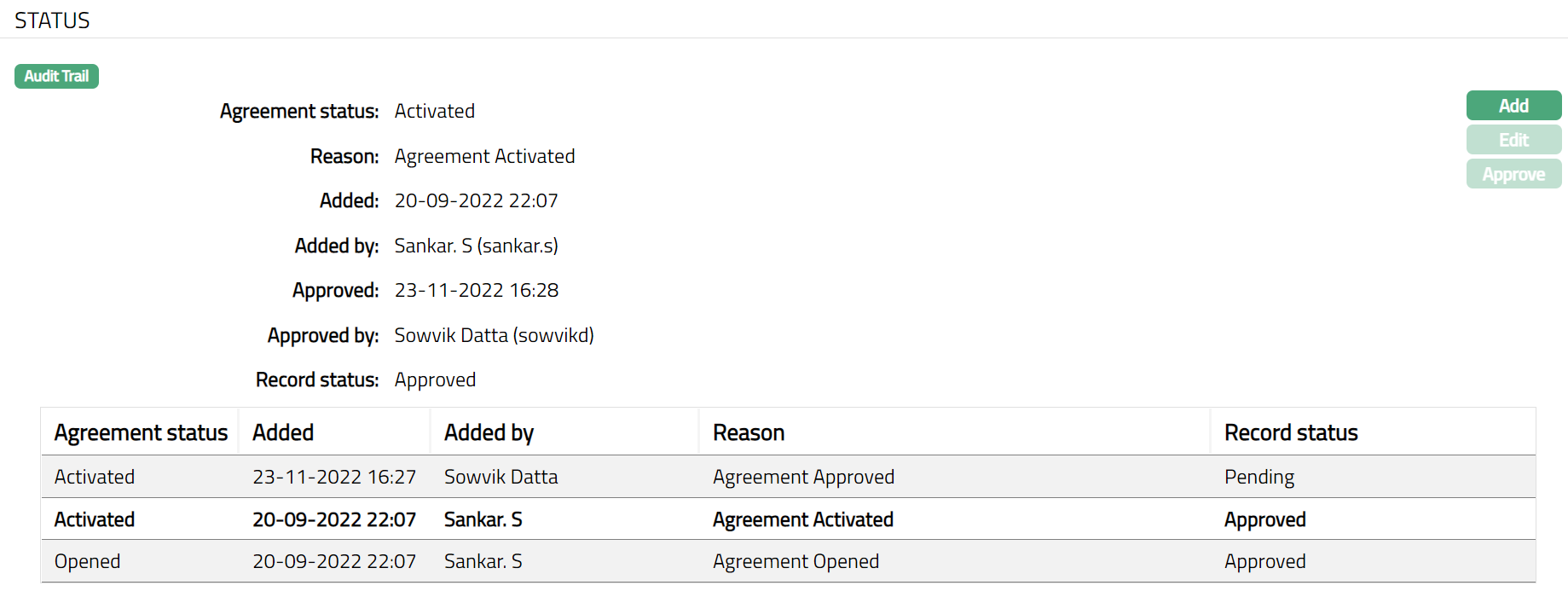Screen dimensions: 1568x597
Task: Click the Approve button
Action: tap(1513, 174)
